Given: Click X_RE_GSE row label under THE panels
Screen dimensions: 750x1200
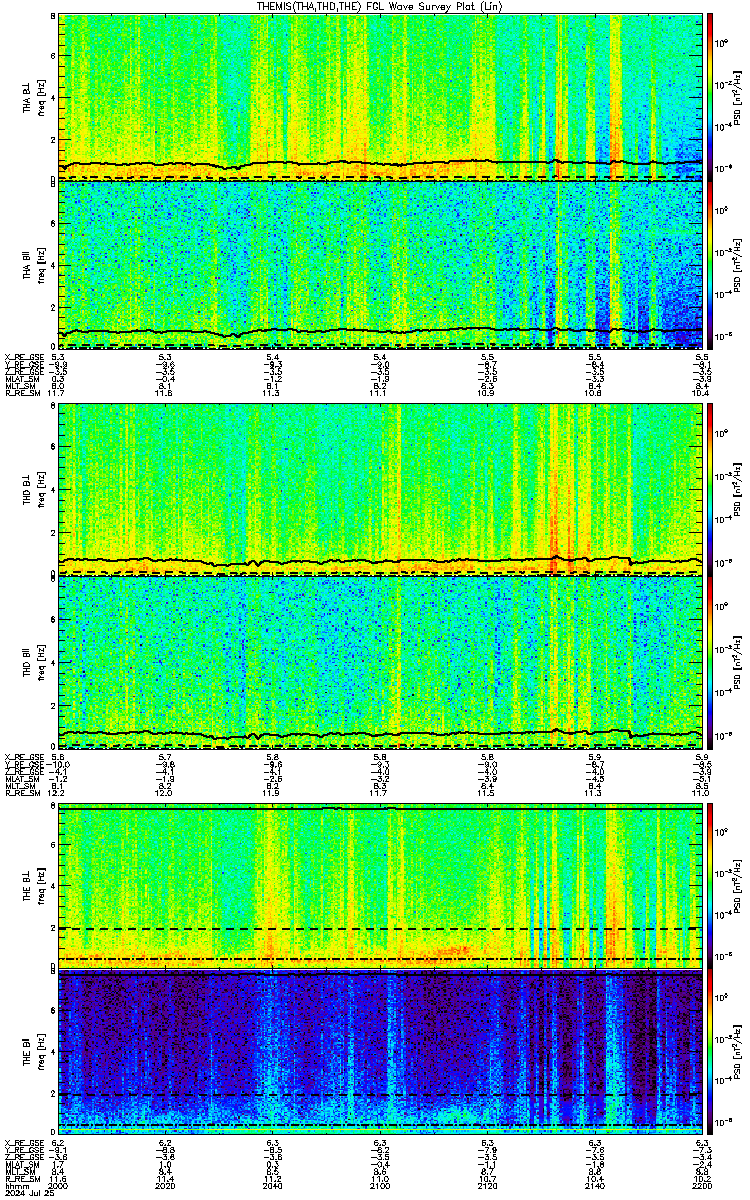Looking at the screenshot, I should coord(22,1142).
